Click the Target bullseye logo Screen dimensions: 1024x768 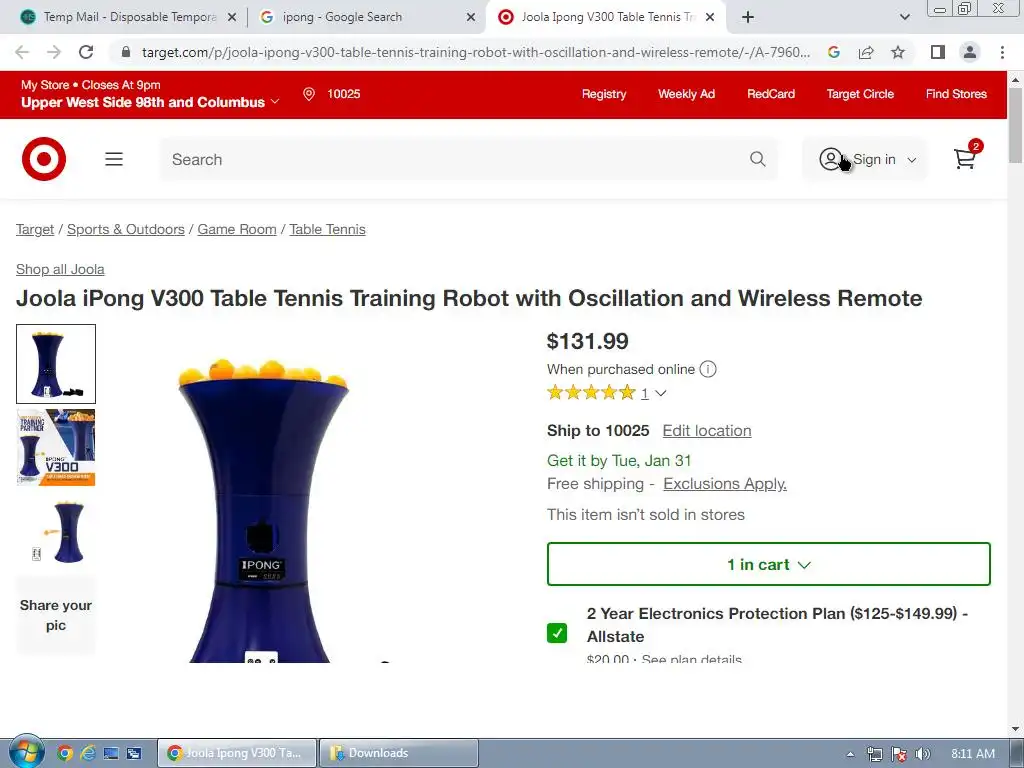point(44,159)
